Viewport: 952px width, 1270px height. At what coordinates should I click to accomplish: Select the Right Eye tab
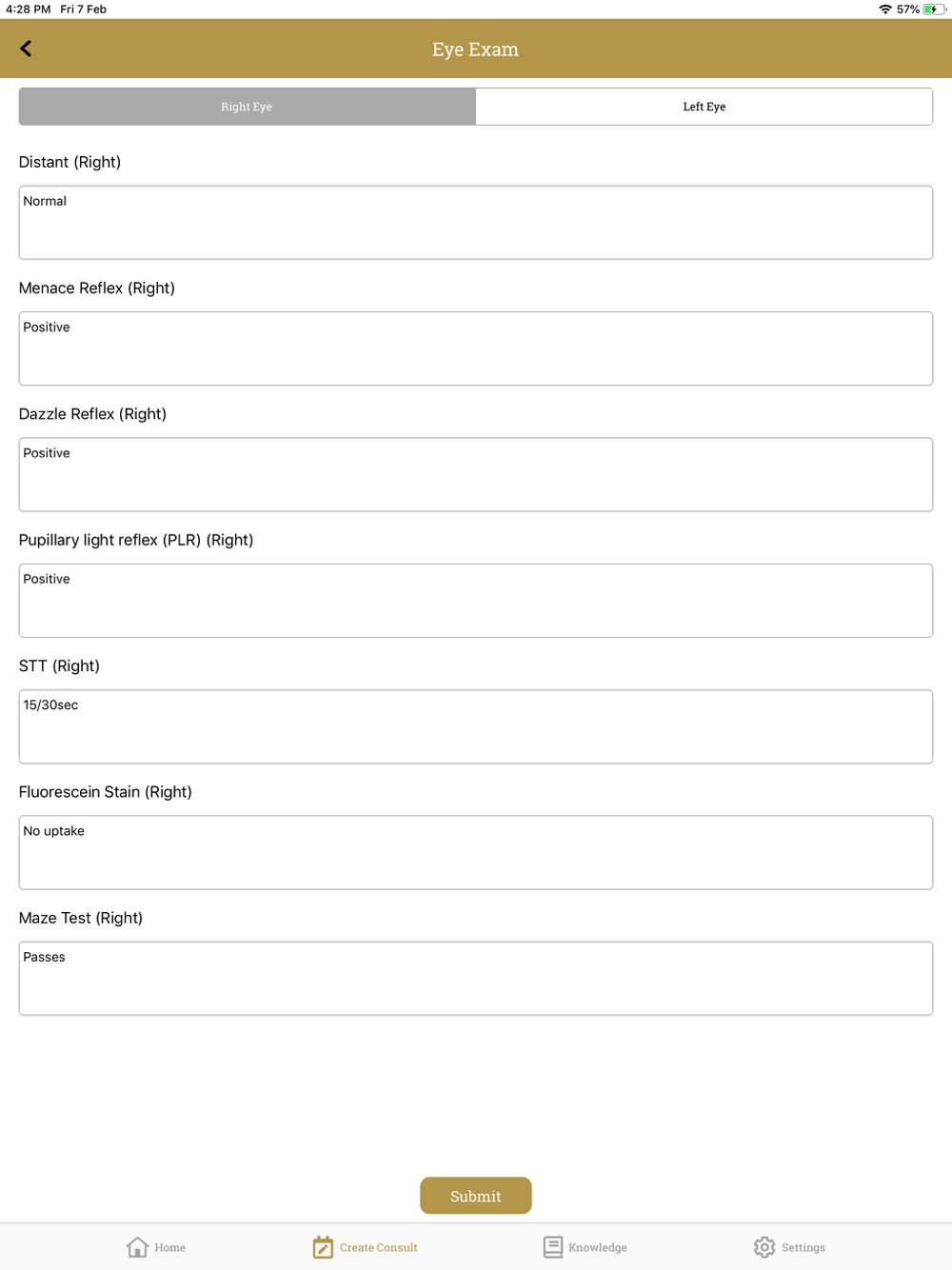pyautogui.click(x=247, y=107)
